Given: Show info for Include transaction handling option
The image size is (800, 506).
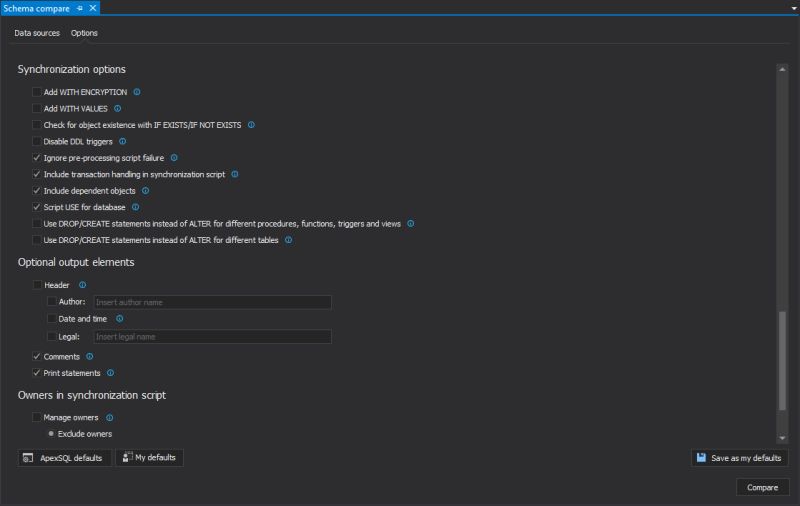Looking at the screenshot, I should (x=235, y=174).
